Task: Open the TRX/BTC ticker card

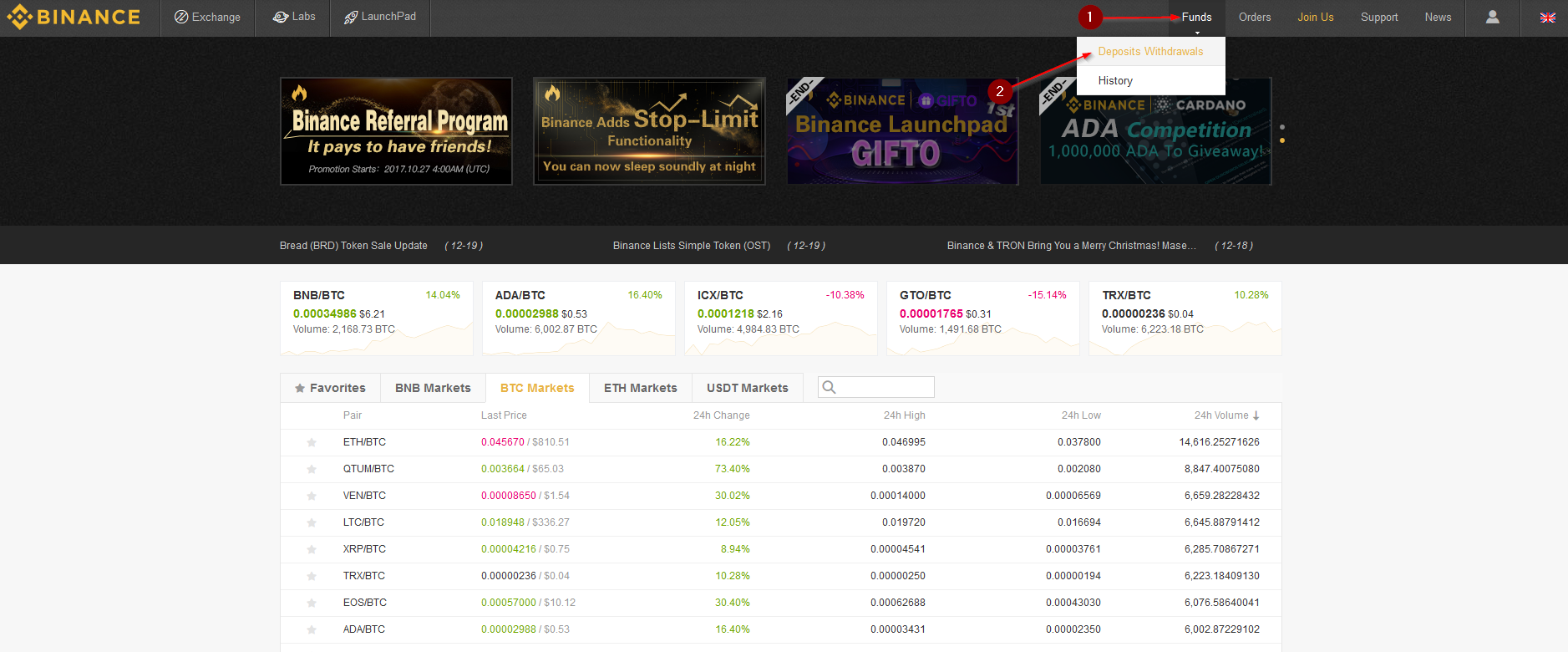Action: coord(1185,318)
